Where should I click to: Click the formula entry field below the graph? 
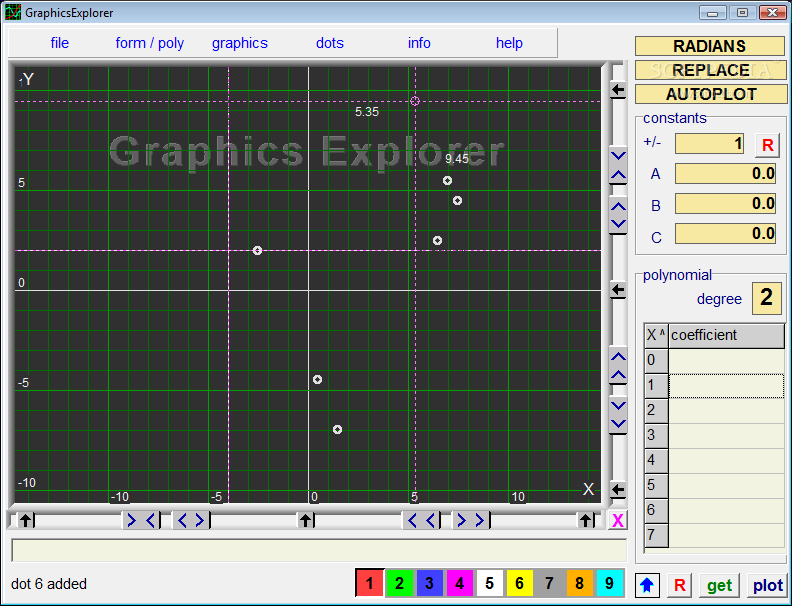click(319, 550)
